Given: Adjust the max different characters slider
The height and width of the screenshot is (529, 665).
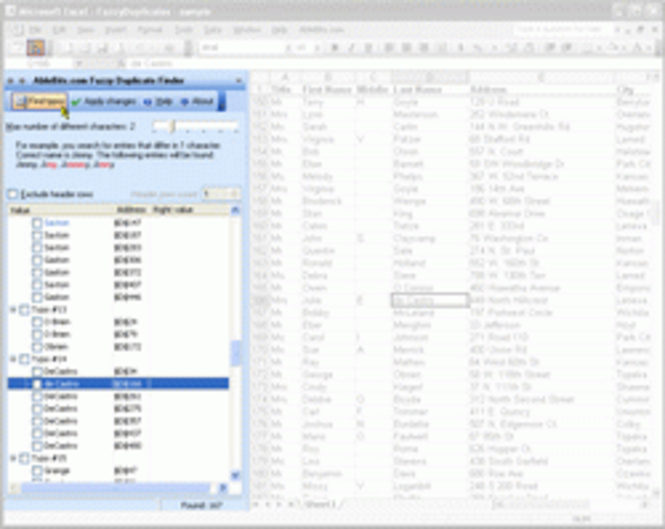Looking at the screenshot, I should 173,126.
